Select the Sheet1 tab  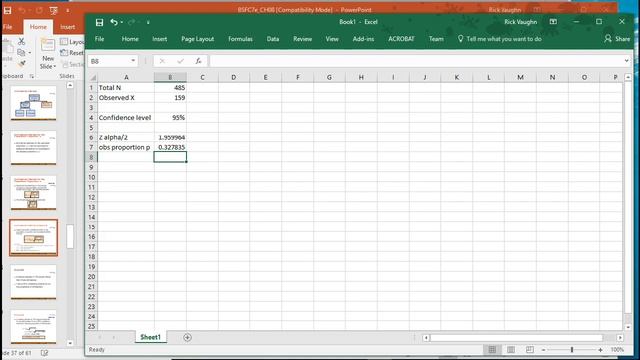(151, 337)
